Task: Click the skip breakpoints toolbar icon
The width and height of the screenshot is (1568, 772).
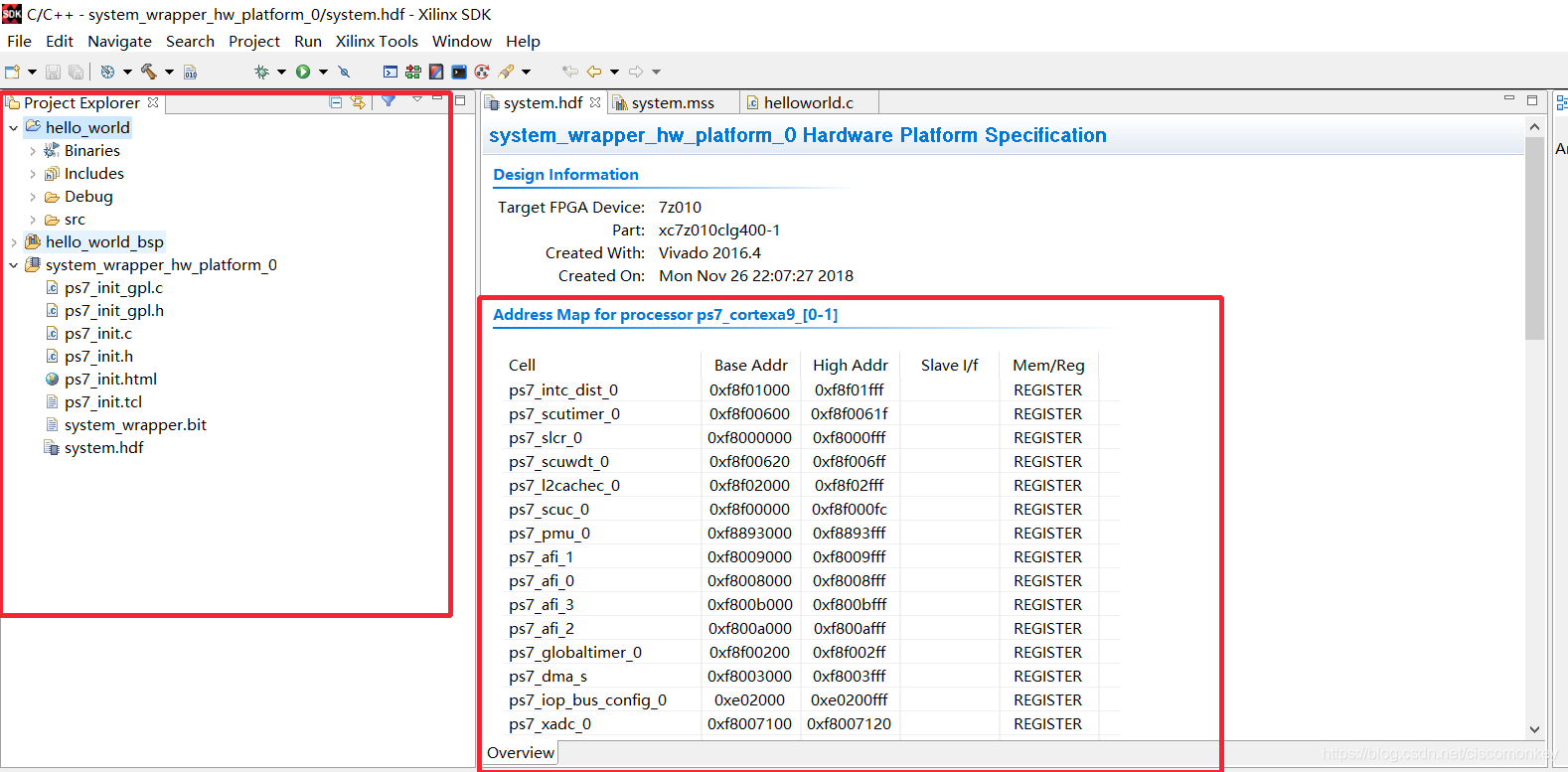Action: coord(344,72)
